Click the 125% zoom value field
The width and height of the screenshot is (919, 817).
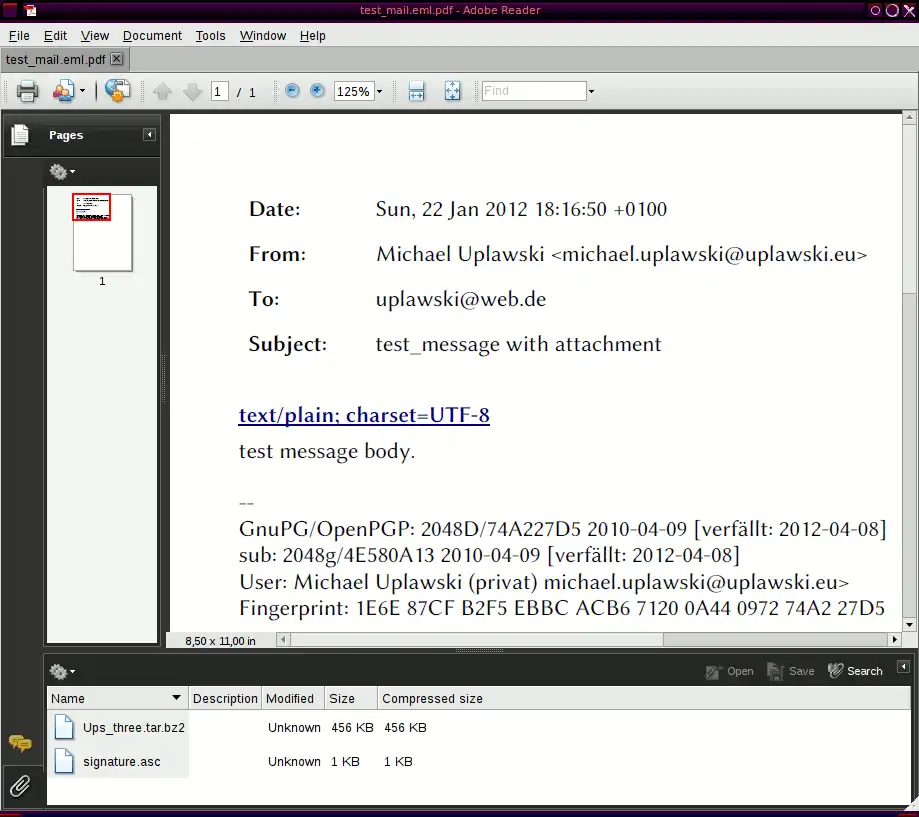coord(353,91)
